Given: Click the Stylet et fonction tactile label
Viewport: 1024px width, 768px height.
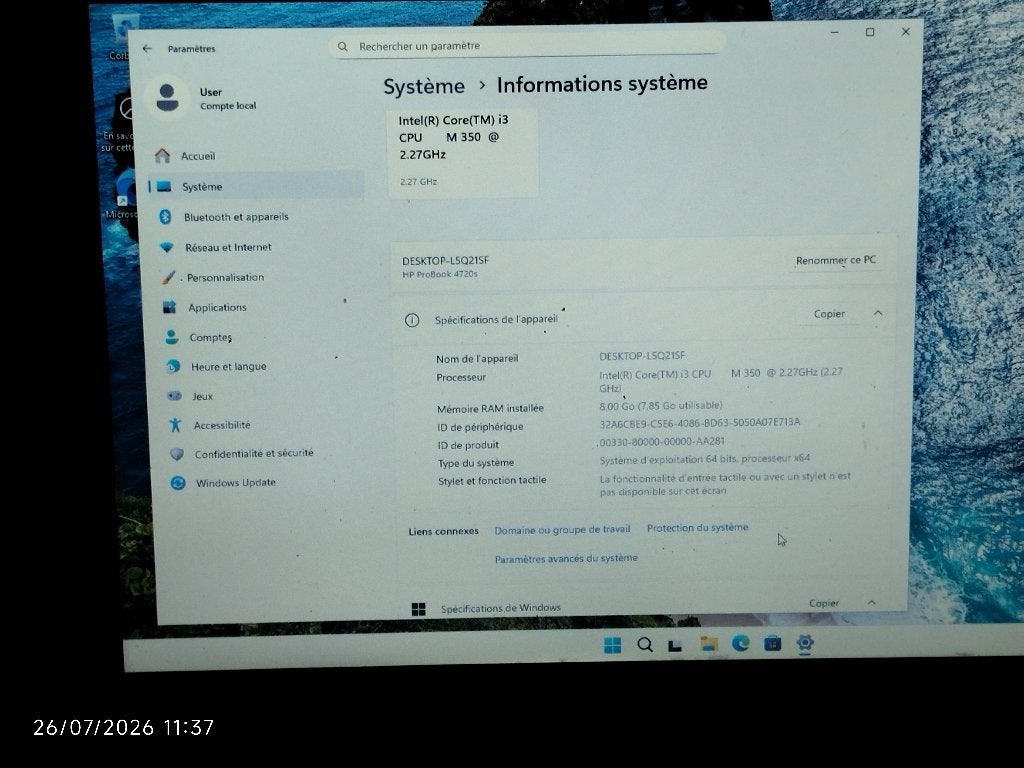Looking at the screenshot, I should pos(492,480).
